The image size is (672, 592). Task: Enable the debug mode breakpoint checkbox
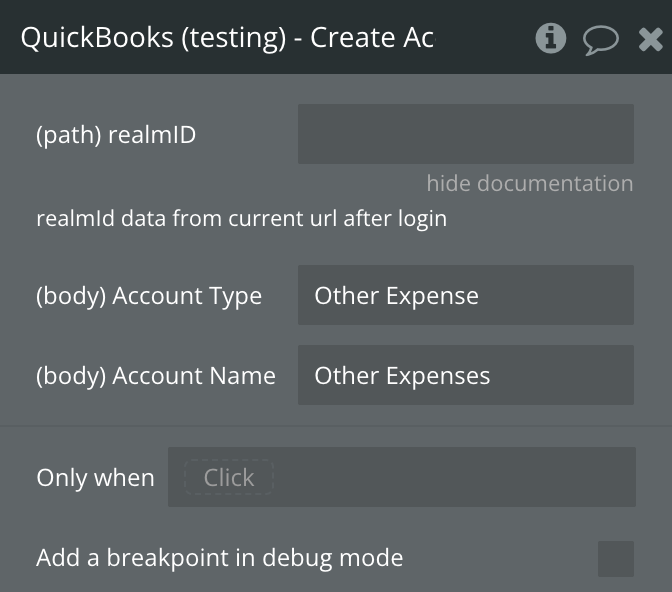pos(615,558)
